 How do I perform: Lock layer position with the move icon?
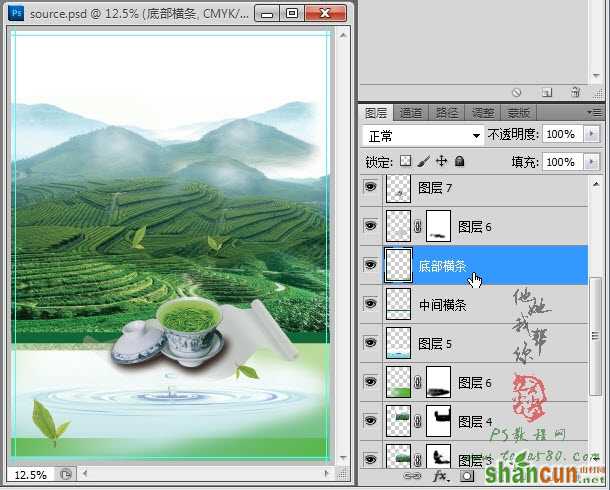tap(442, 161)
